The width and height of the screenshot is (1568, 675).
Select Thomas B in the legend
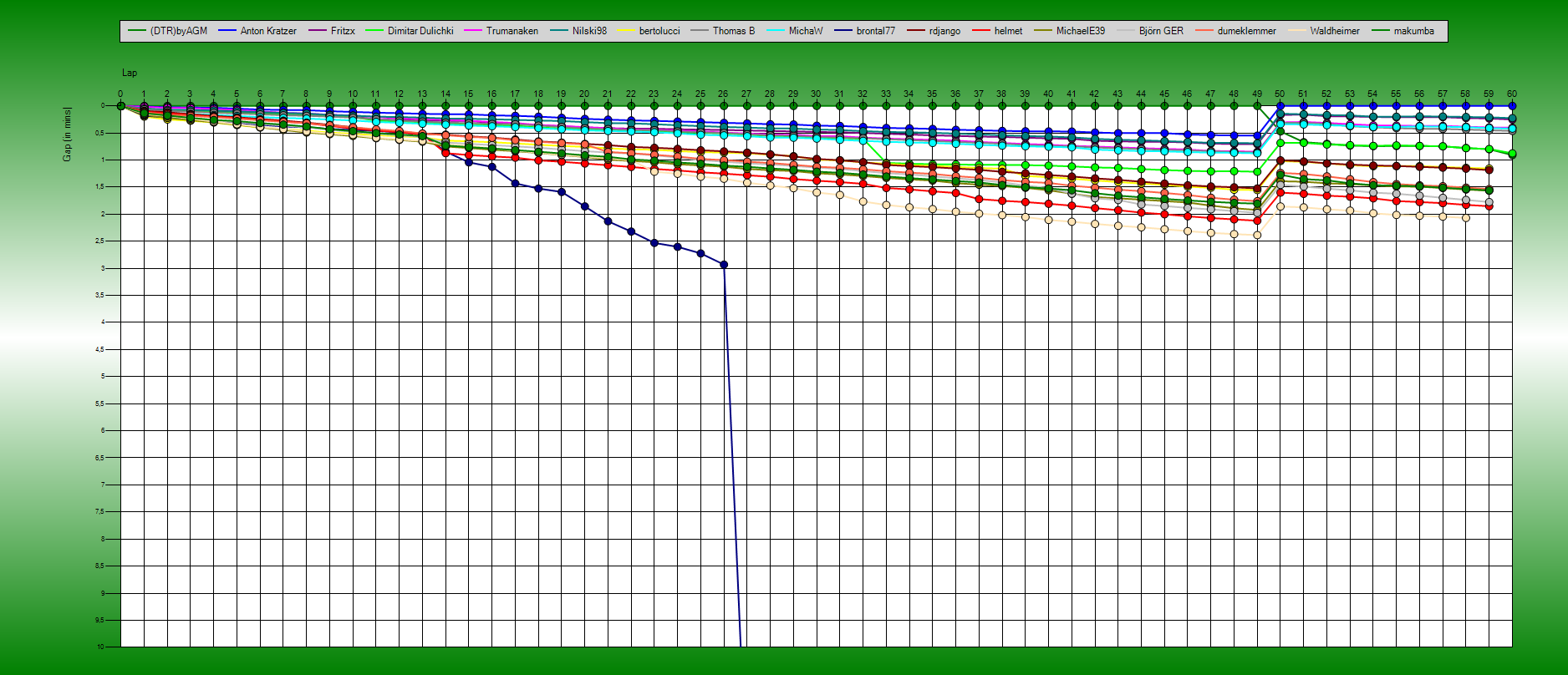coord(734,31)
